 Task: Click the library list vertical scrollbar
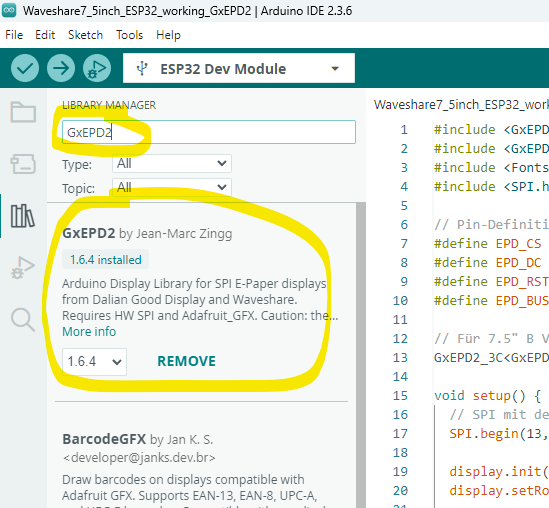[x=361, y=355]
